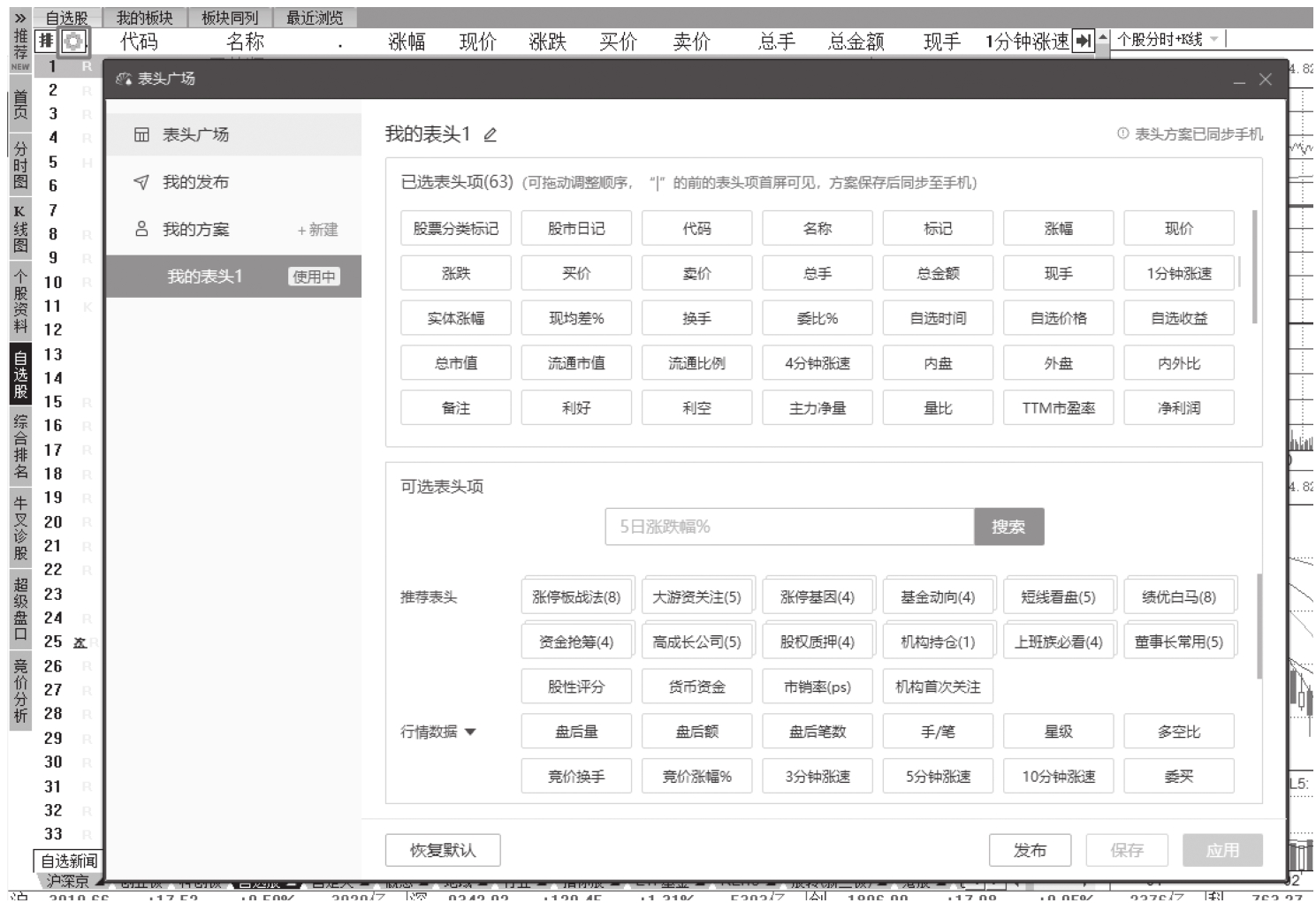Expand the 行情数据 category dropdown arrow

(470, 732)
